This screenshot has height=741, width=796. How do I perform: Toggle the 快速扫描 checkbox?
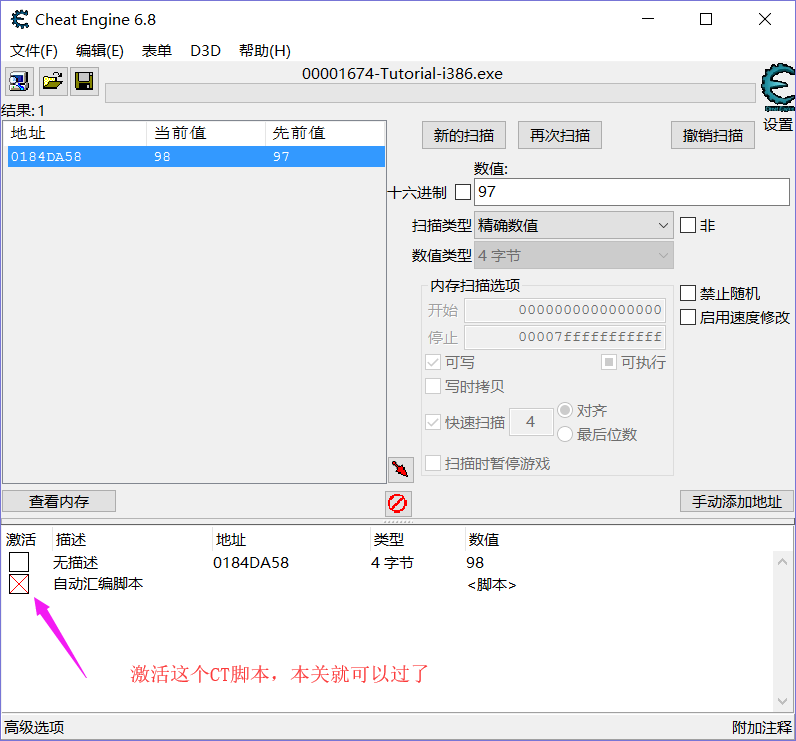pyautogui.click(x=433, y=422)
